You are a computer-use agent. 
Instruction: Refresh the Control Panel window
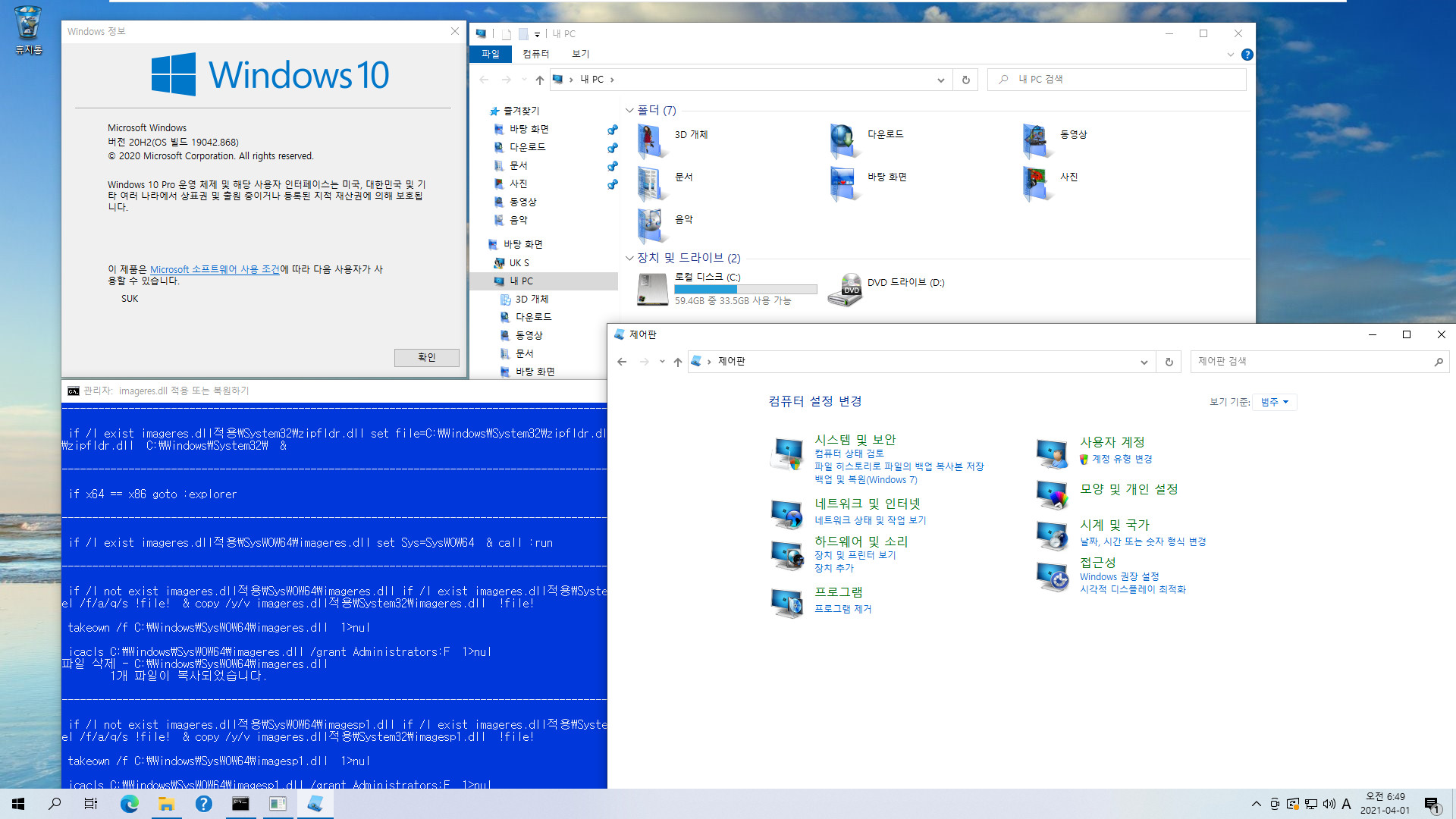[x=1169, y=362]
